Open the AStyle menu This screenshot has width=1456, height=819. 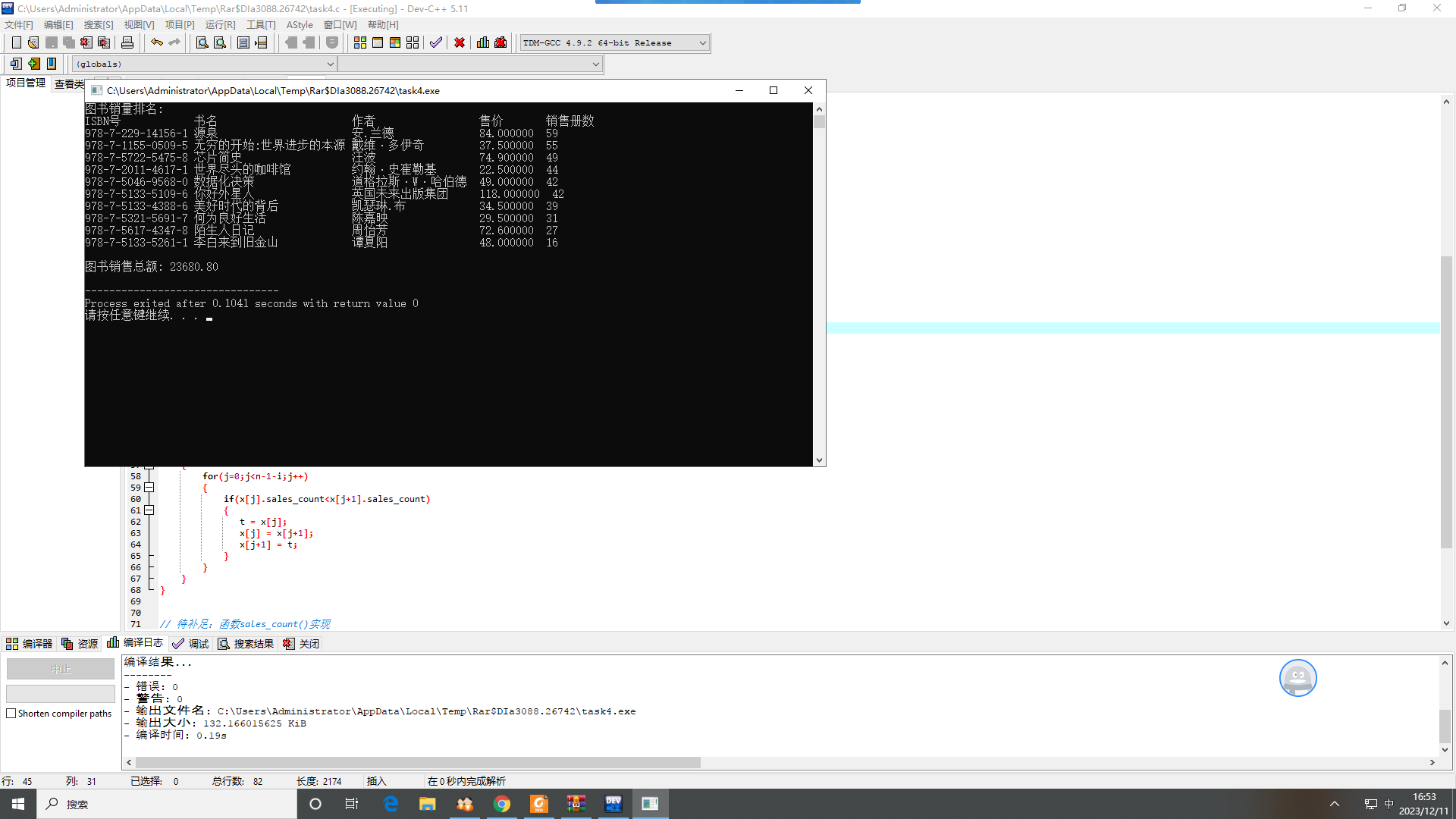(x=300, y=25)
